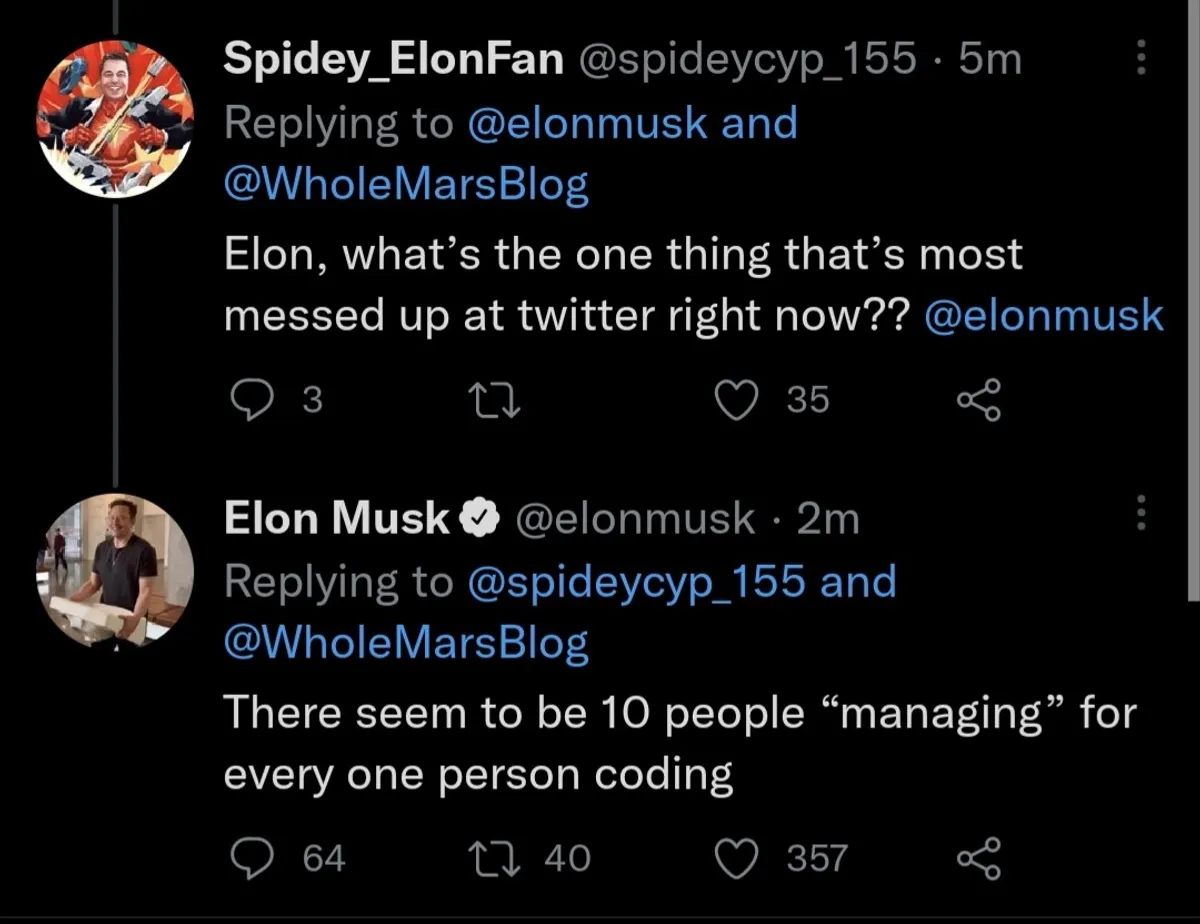1200x924 pixels.
Task: Click the Elon Musk display name
Action: [336, 518]
